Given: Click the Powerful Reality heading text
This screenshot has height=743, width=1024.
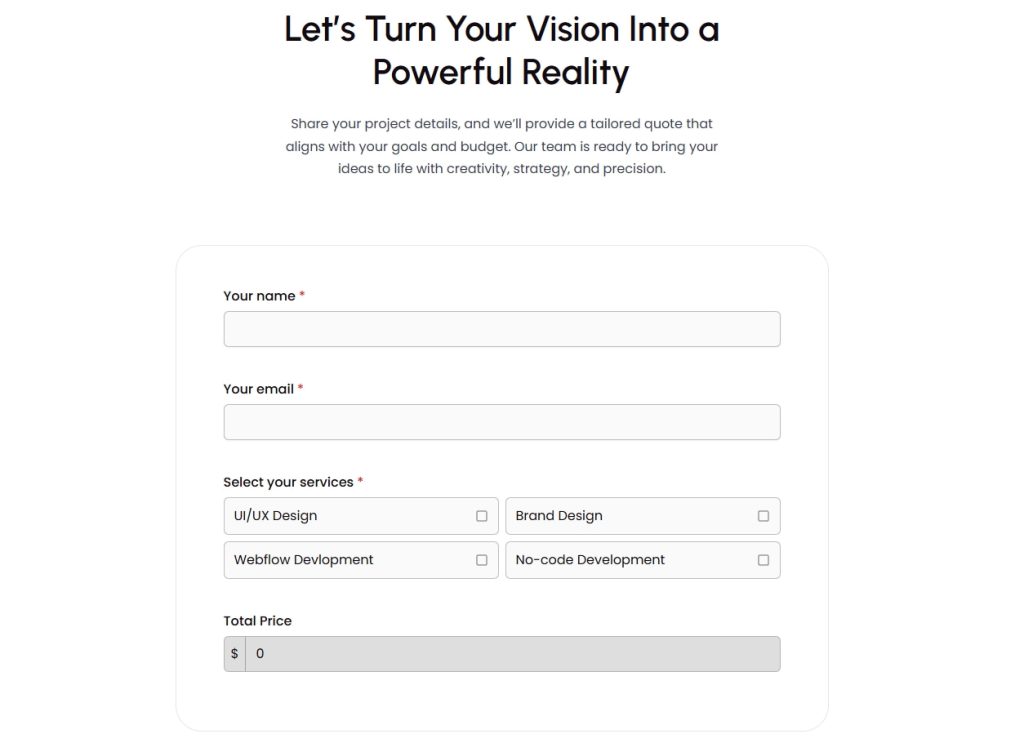Looking at the screenshot, I should click(x=500, y=72).
